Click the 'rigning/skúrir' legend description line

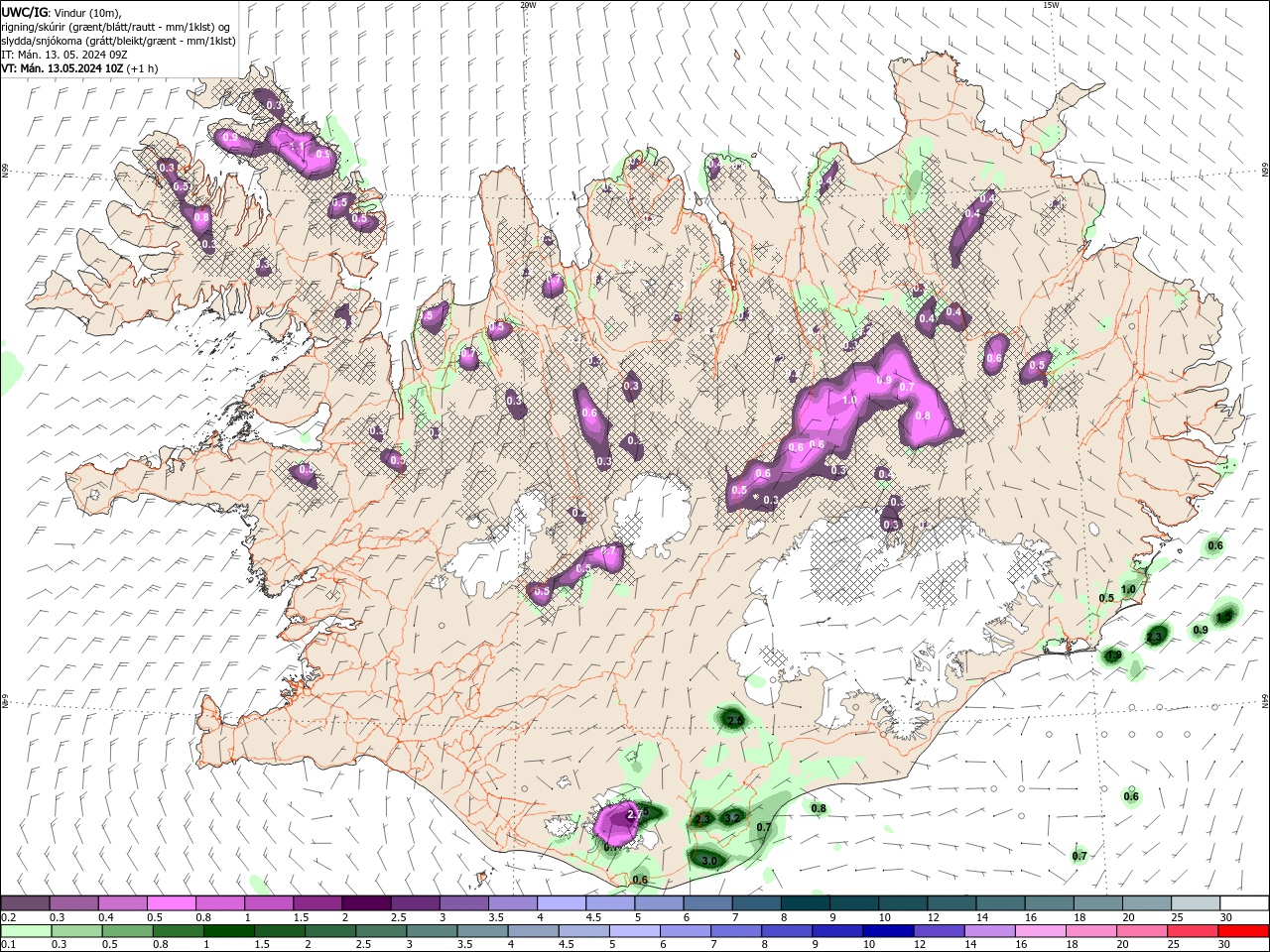coord(116,27)
